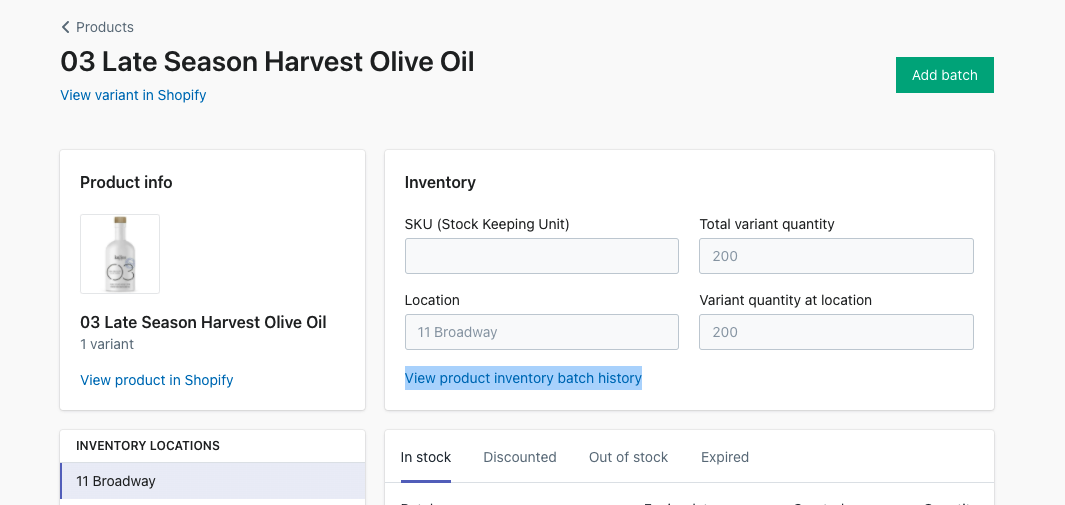Open the View product in Shopify link

coord(157,380)
